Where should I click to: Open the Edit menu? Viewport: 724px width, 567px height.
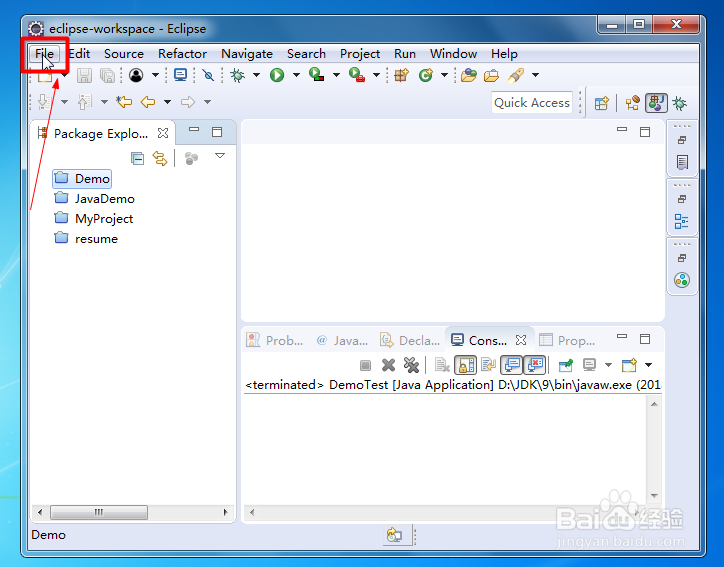click(x=79, y=54)
